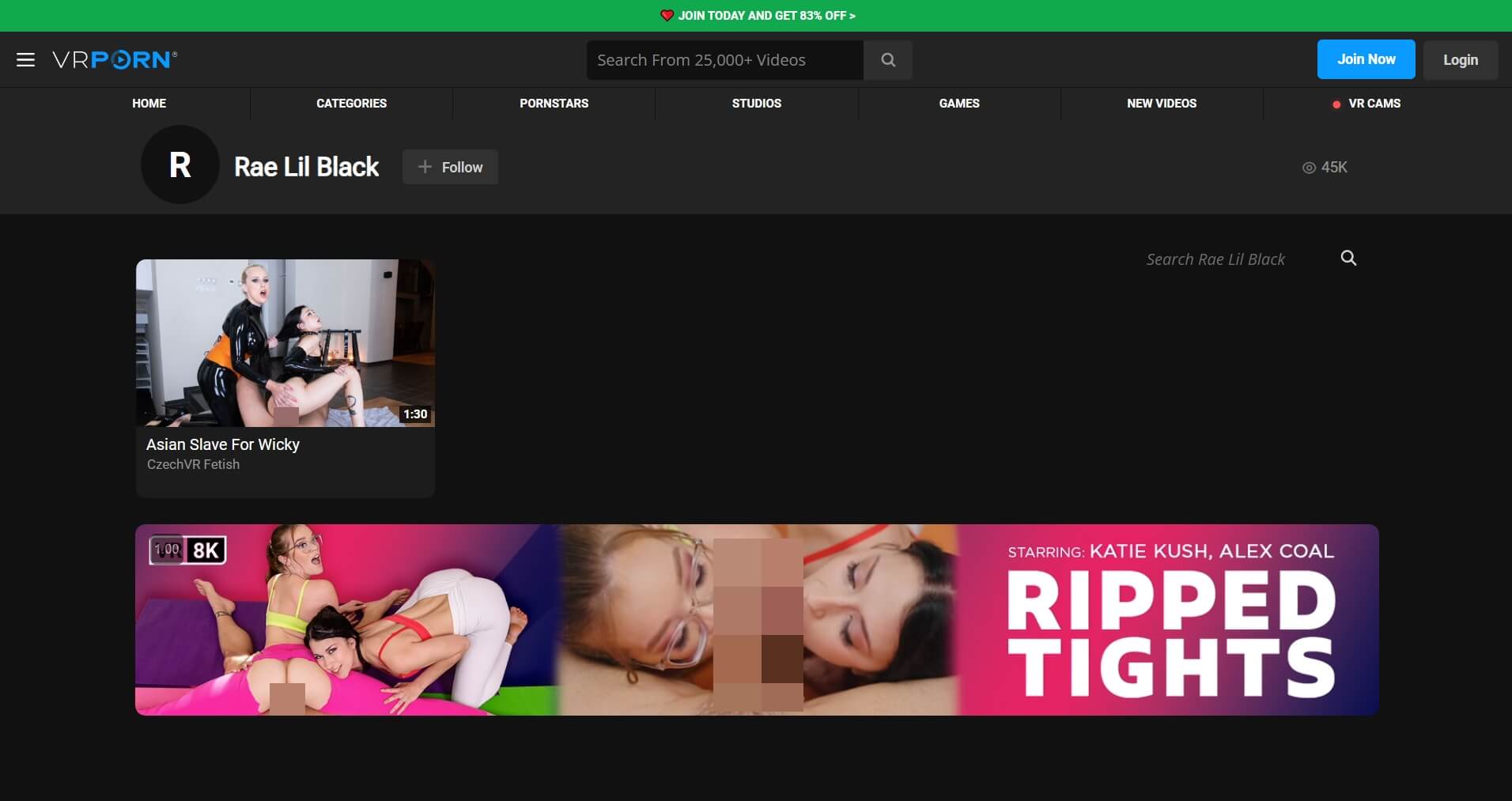Open the CATEGORIES nav item
The image size is (1512, 801).
[x=351, y=104]
